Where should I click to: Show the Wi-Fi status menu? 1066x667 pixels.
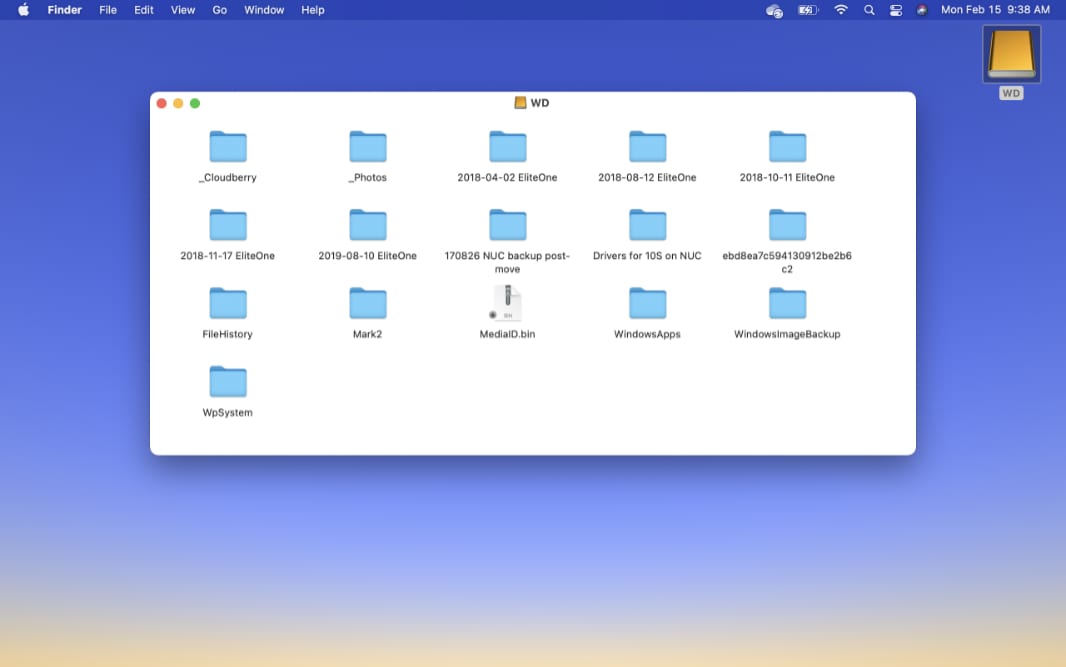coord(840,10)
